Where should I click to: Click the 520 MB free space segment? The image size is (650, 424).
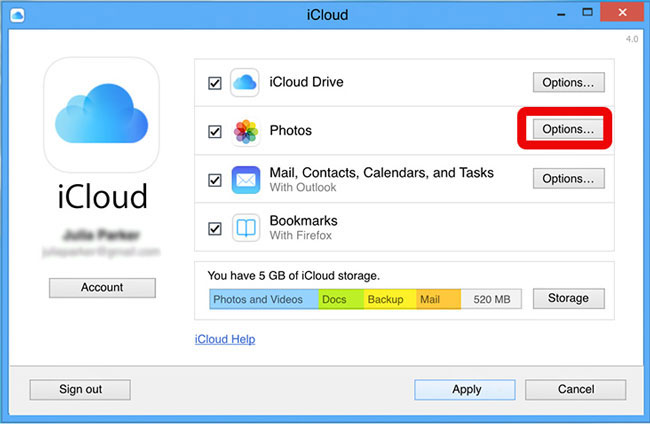491,299
